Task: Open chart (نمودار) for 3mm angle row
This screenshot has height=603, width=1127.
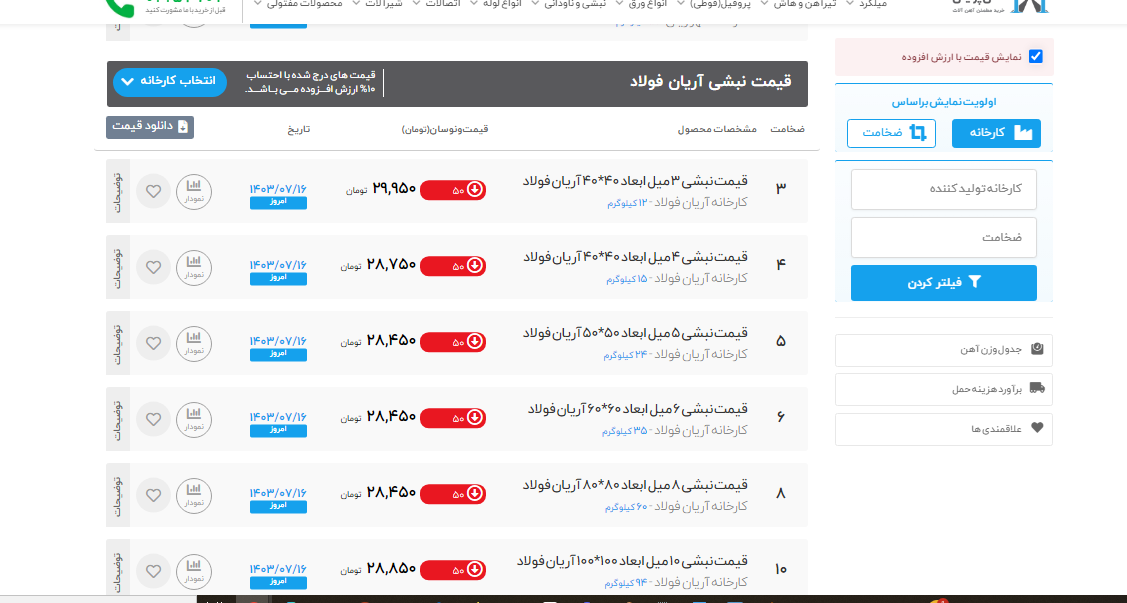Action: click(194, 191)
